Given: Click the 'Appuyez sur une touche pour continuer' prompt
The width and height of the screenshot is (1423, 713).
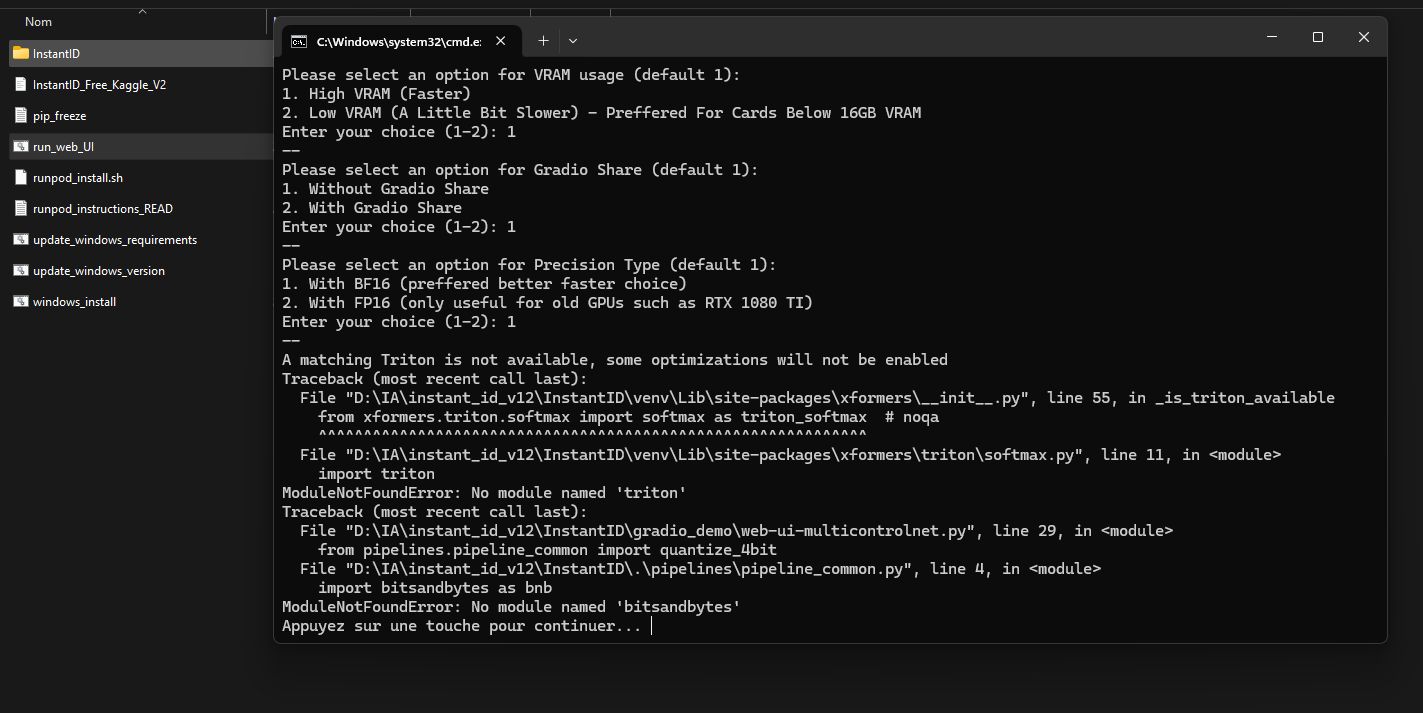Looking at the screenshot, I should (x=463, y=625).
